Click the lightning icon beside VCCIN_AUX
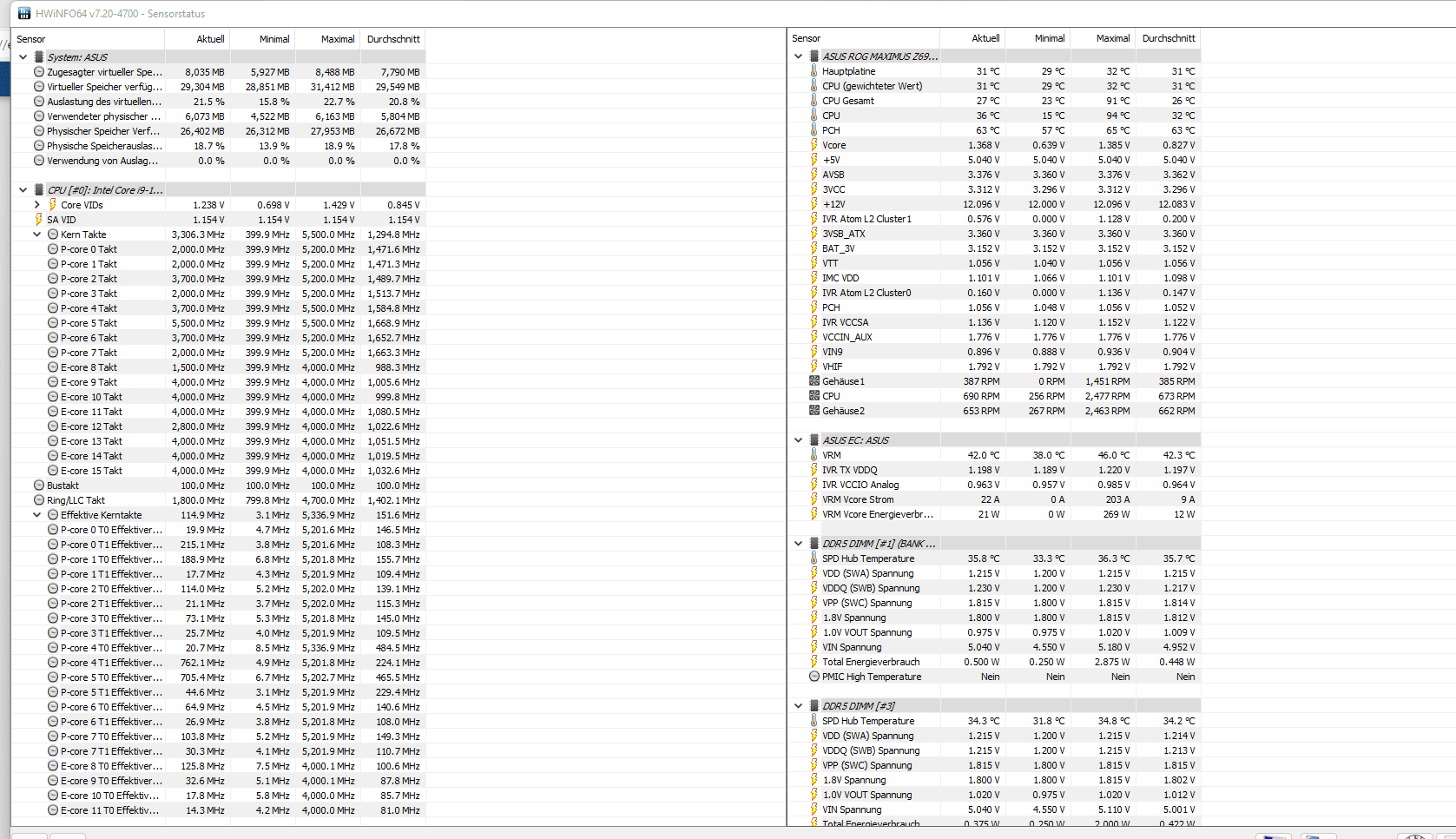This screenshot has height=839, width=1456. tap(814, 337)
